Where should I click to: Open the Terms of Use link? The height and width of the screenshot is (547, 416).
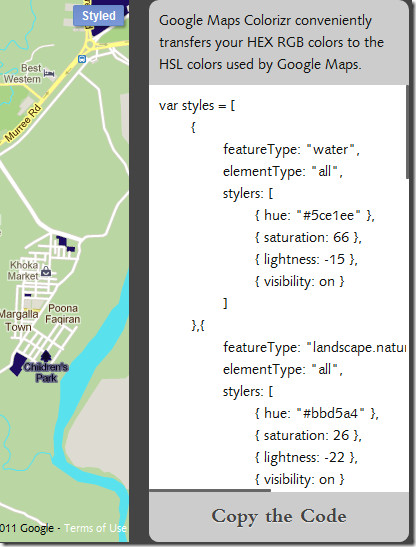pos(95,528)
